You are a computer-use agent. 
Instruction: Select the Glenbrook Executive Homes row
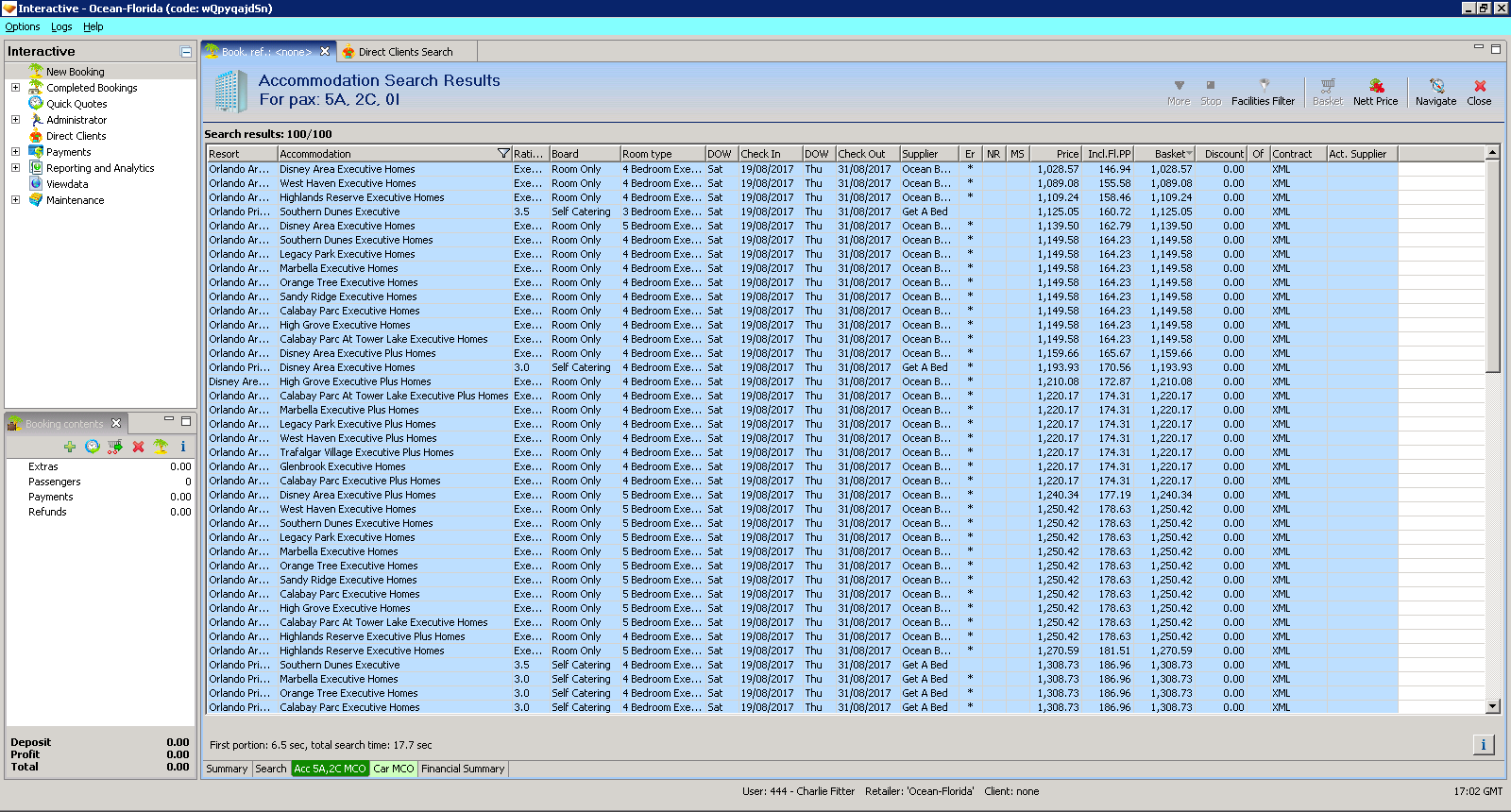(x=802, y=466)
